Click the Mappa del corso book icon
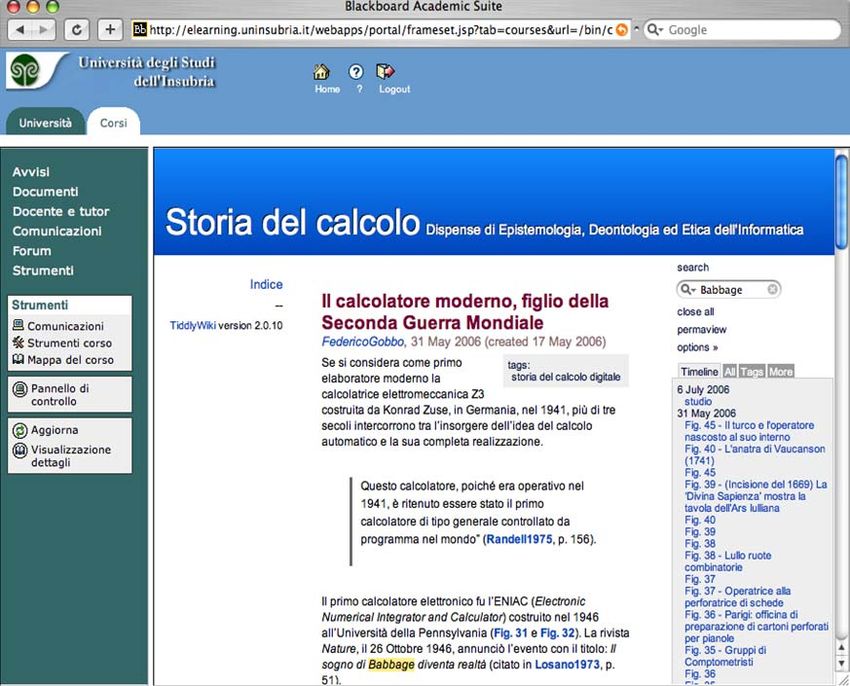The image size is (850, 686). [18, 359]
